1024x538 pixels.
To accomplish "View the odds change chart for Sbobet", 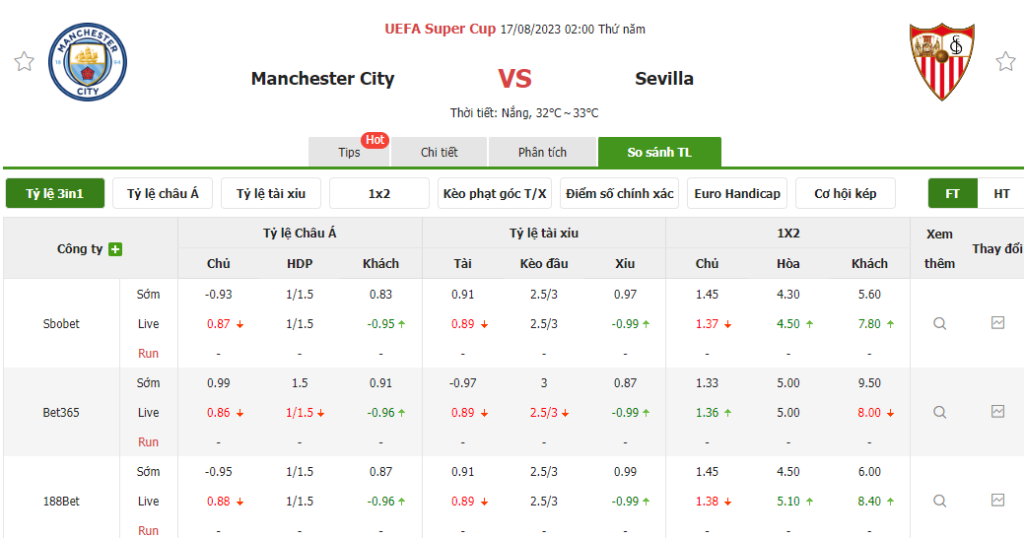I will (997, 323).
